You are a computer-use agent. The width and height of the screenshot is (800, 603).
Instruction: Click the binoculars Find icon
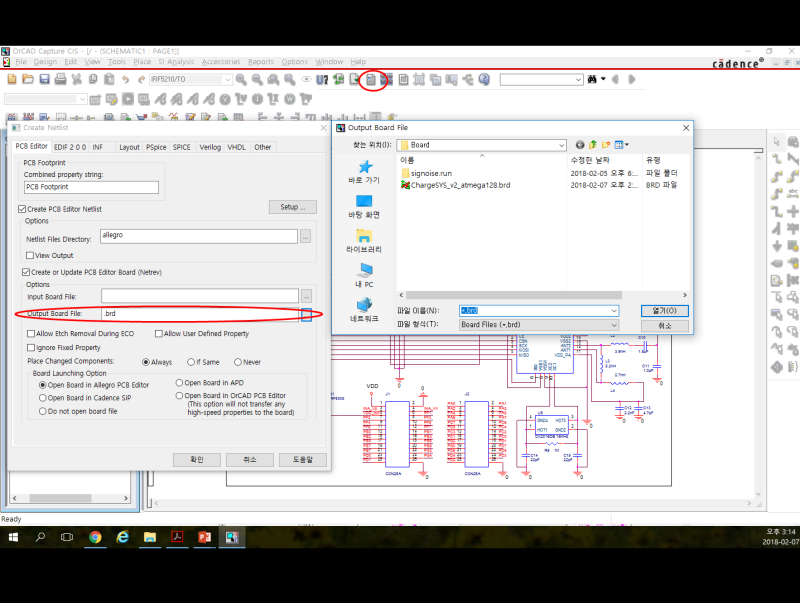pyautogui.click(x=592, y=79)
